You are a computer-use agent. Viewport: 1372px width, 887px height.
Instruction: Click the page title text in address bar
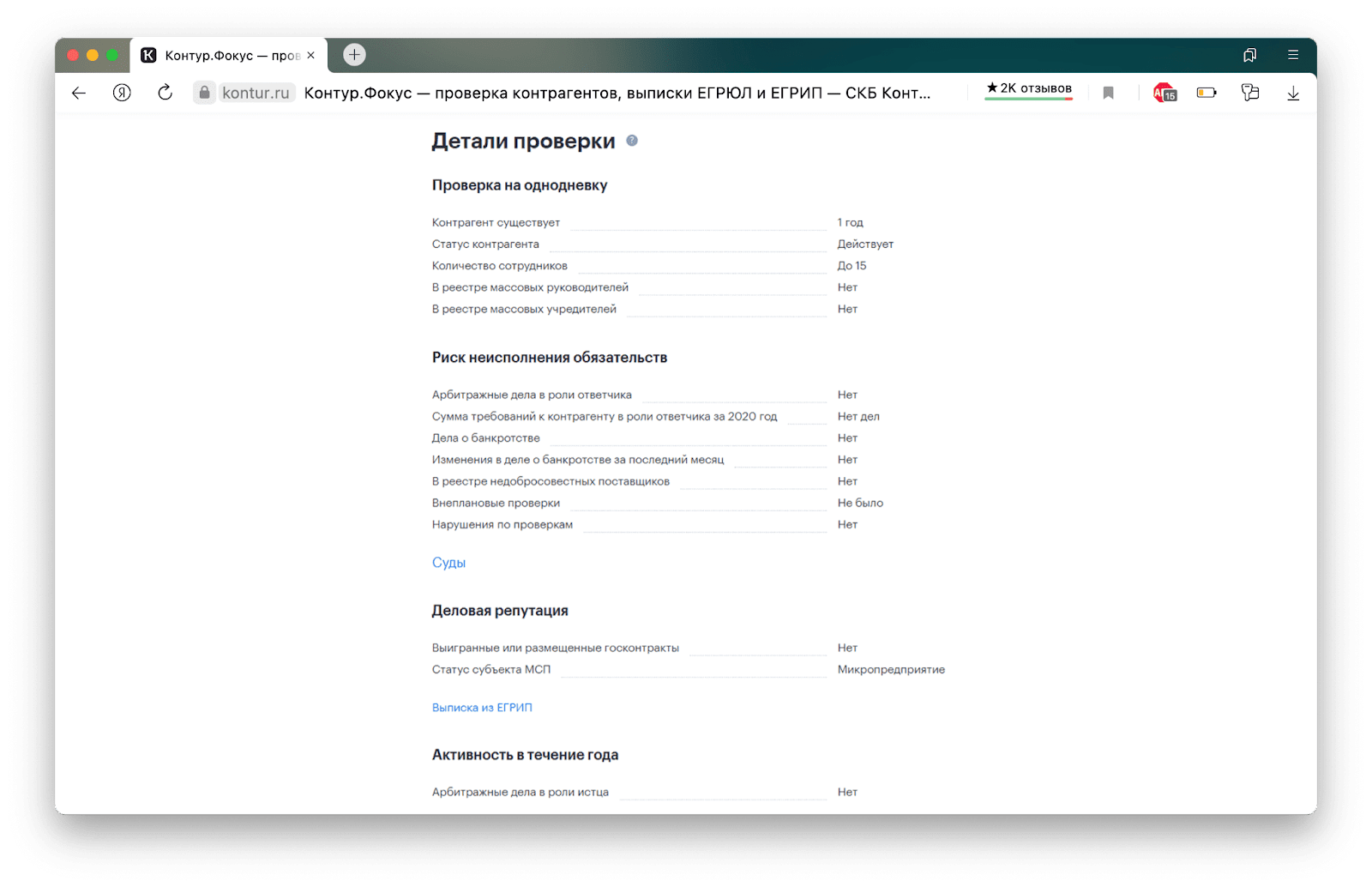[x=617, y=93]
